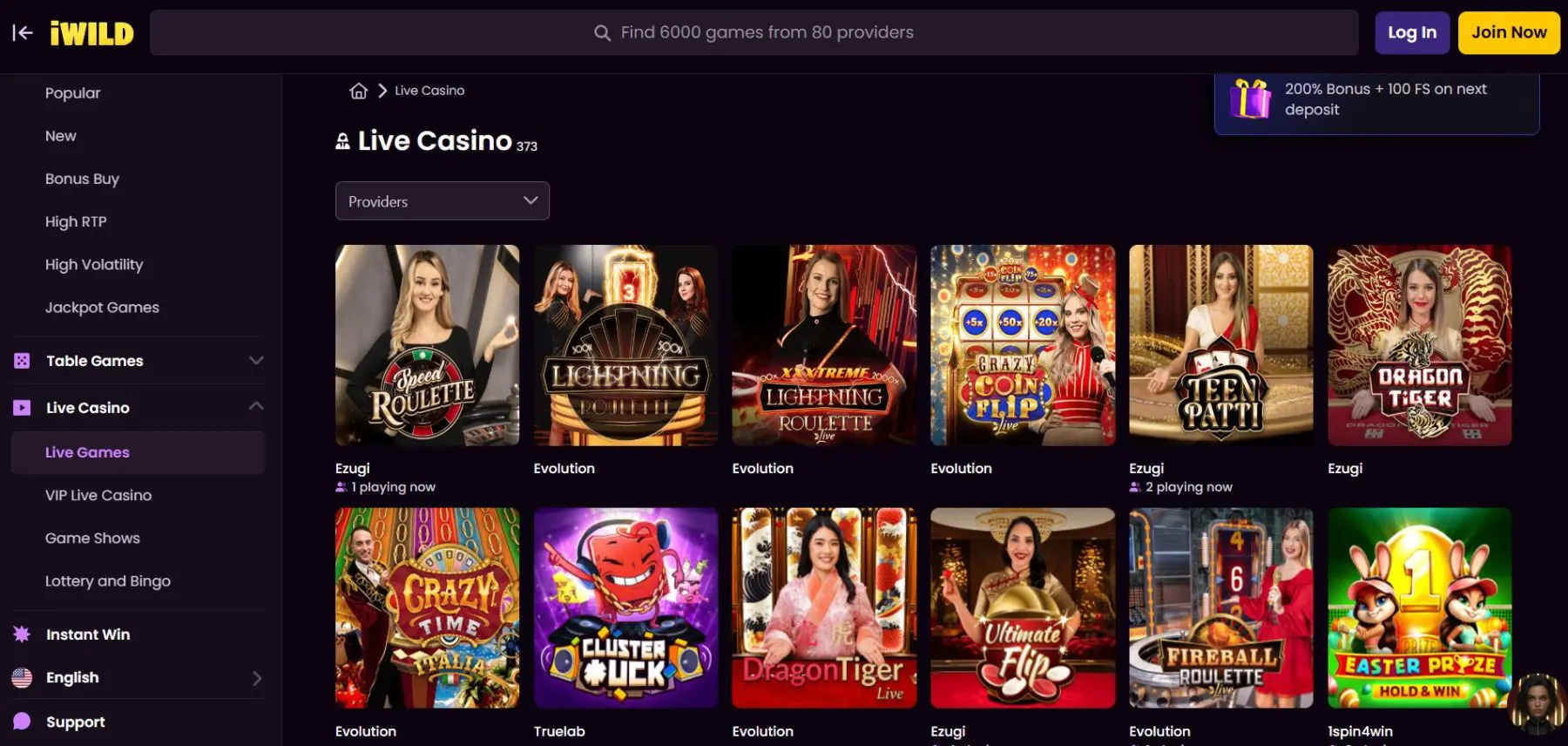Viewport: 1568px width, 746px height.
Task: Click the Table Games dice icon
Action: click(x=22, y=361)
